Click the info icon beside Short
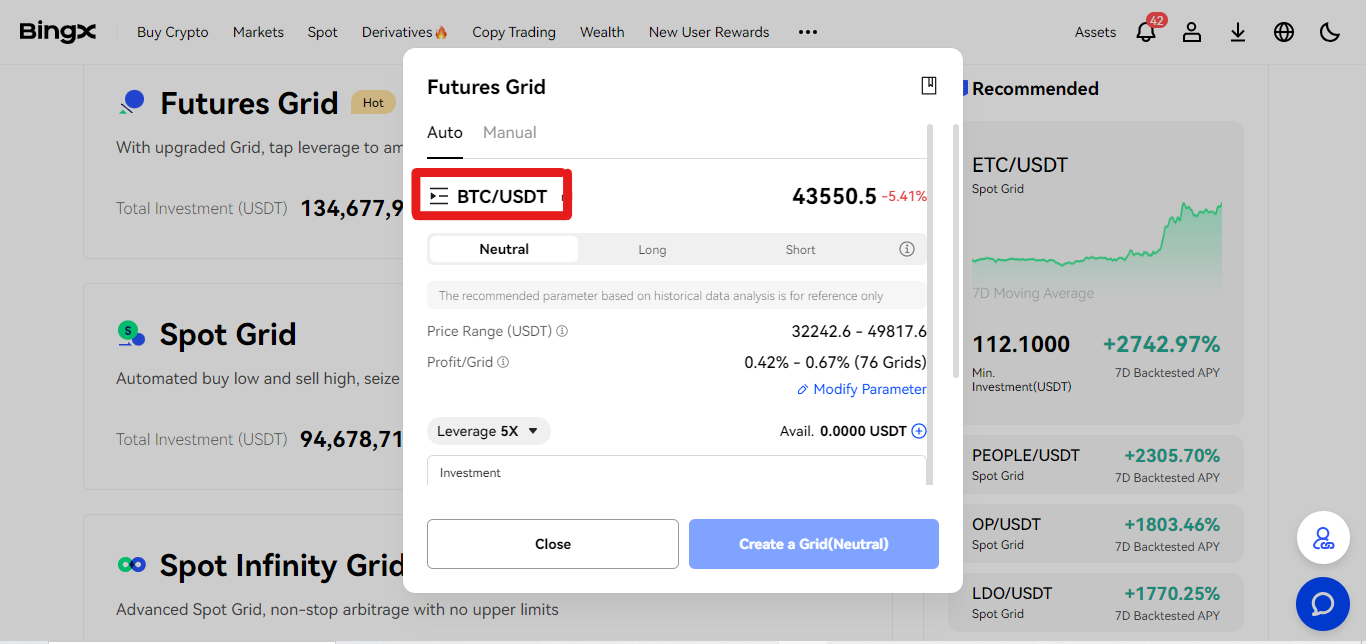The image size is (1366, 644). point(907,249)
